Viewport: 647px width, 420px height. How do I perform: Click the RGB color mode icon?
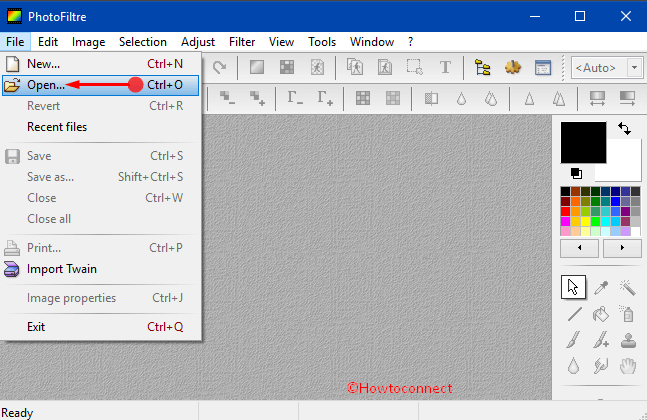click(257, 67)
